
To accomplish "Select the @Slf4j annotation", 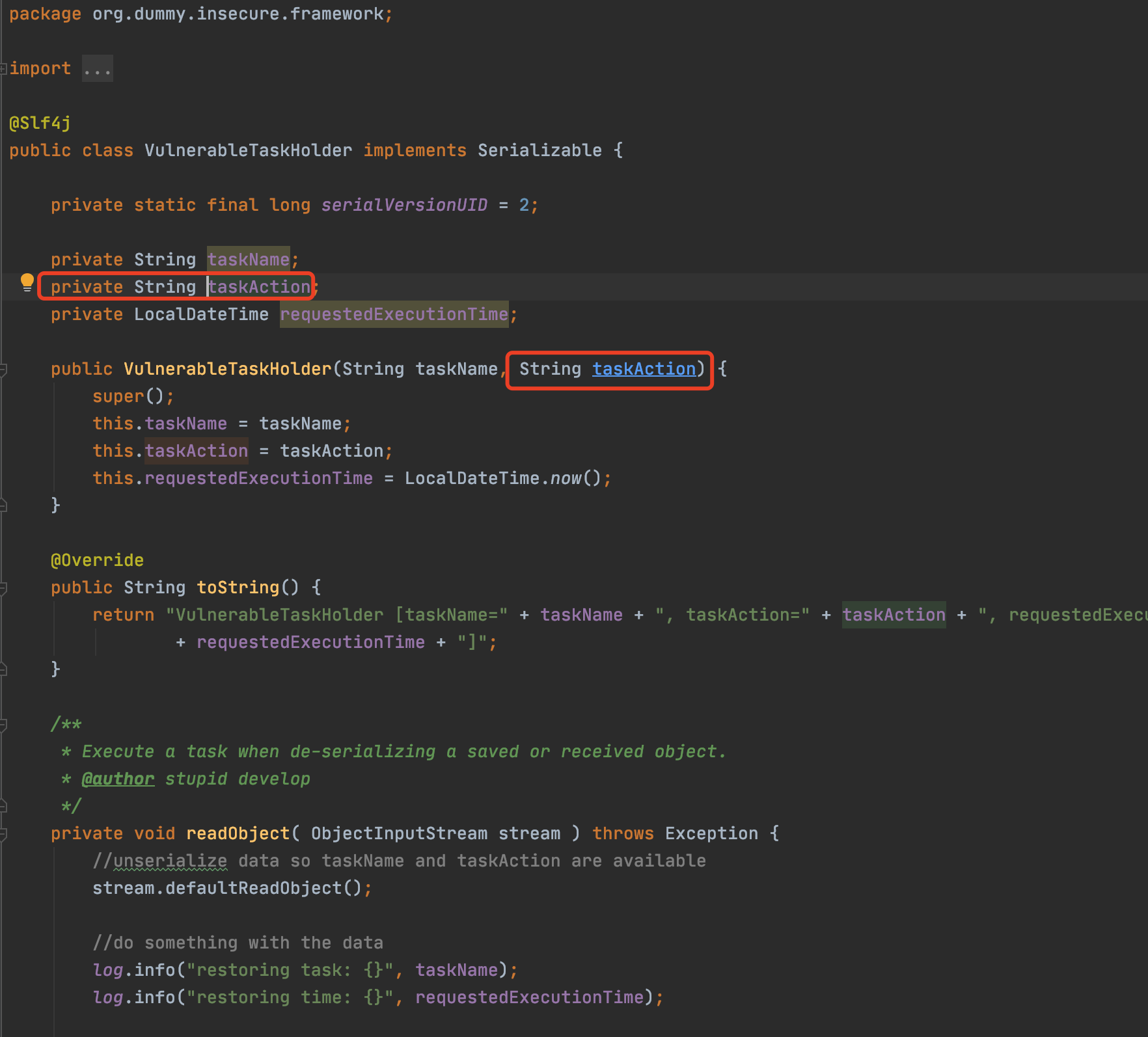I will (x=40, y=123).
